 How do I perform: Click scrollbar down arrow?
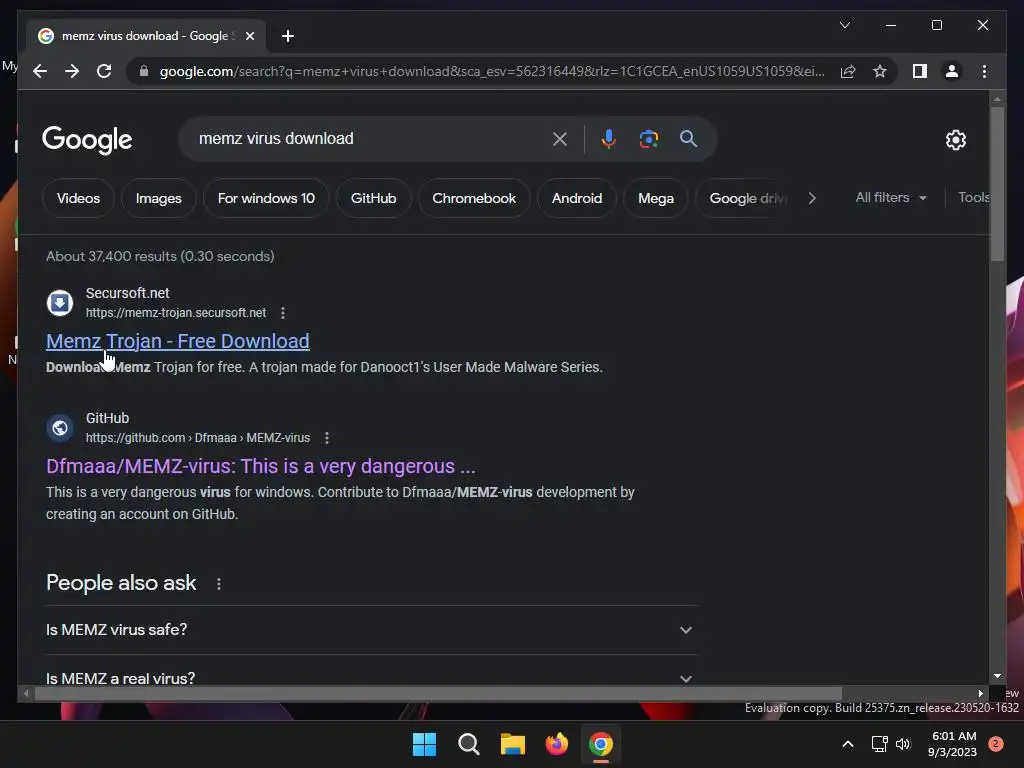[x=997, y=676]
